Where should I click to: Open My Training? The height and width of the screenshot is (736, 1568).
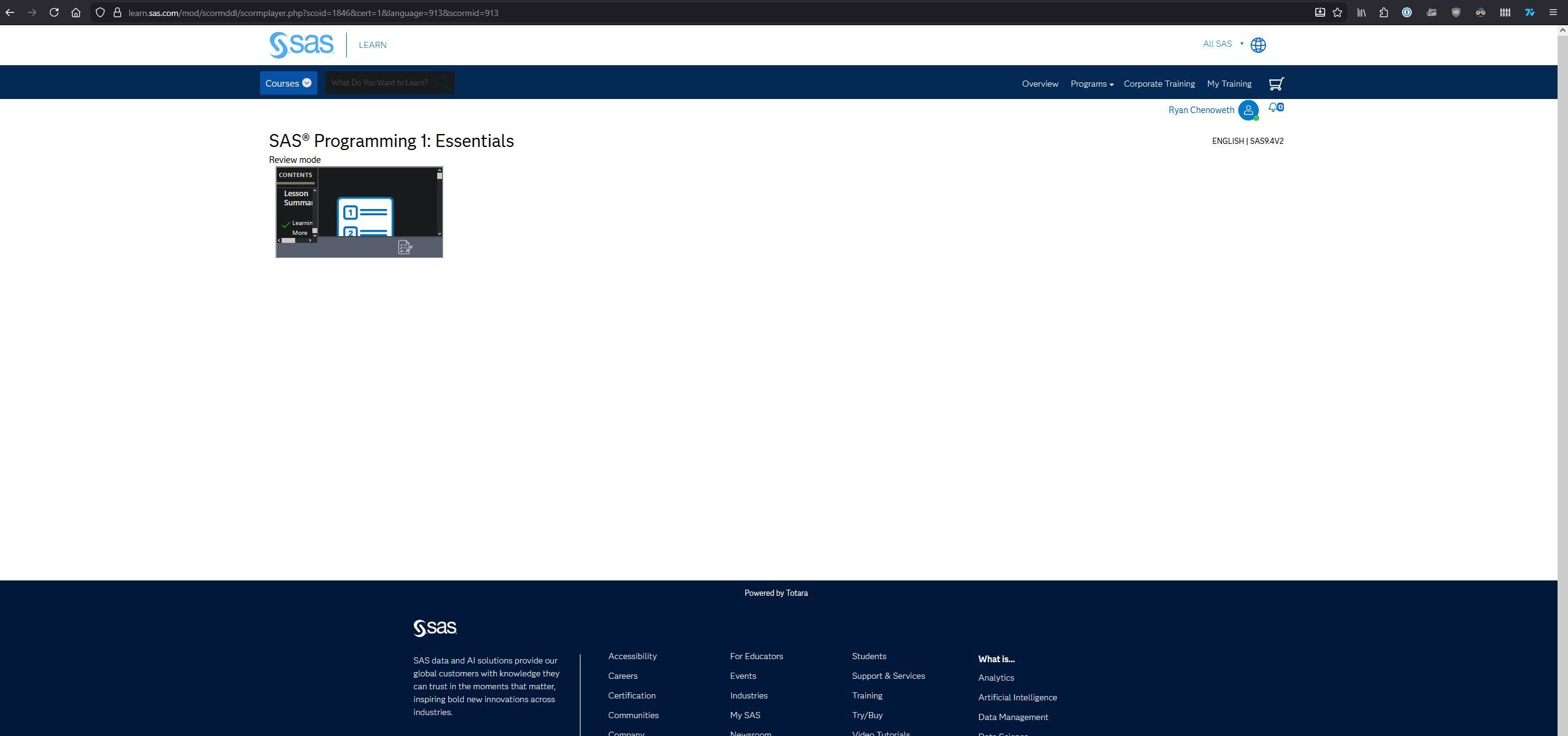(1229, 84)
